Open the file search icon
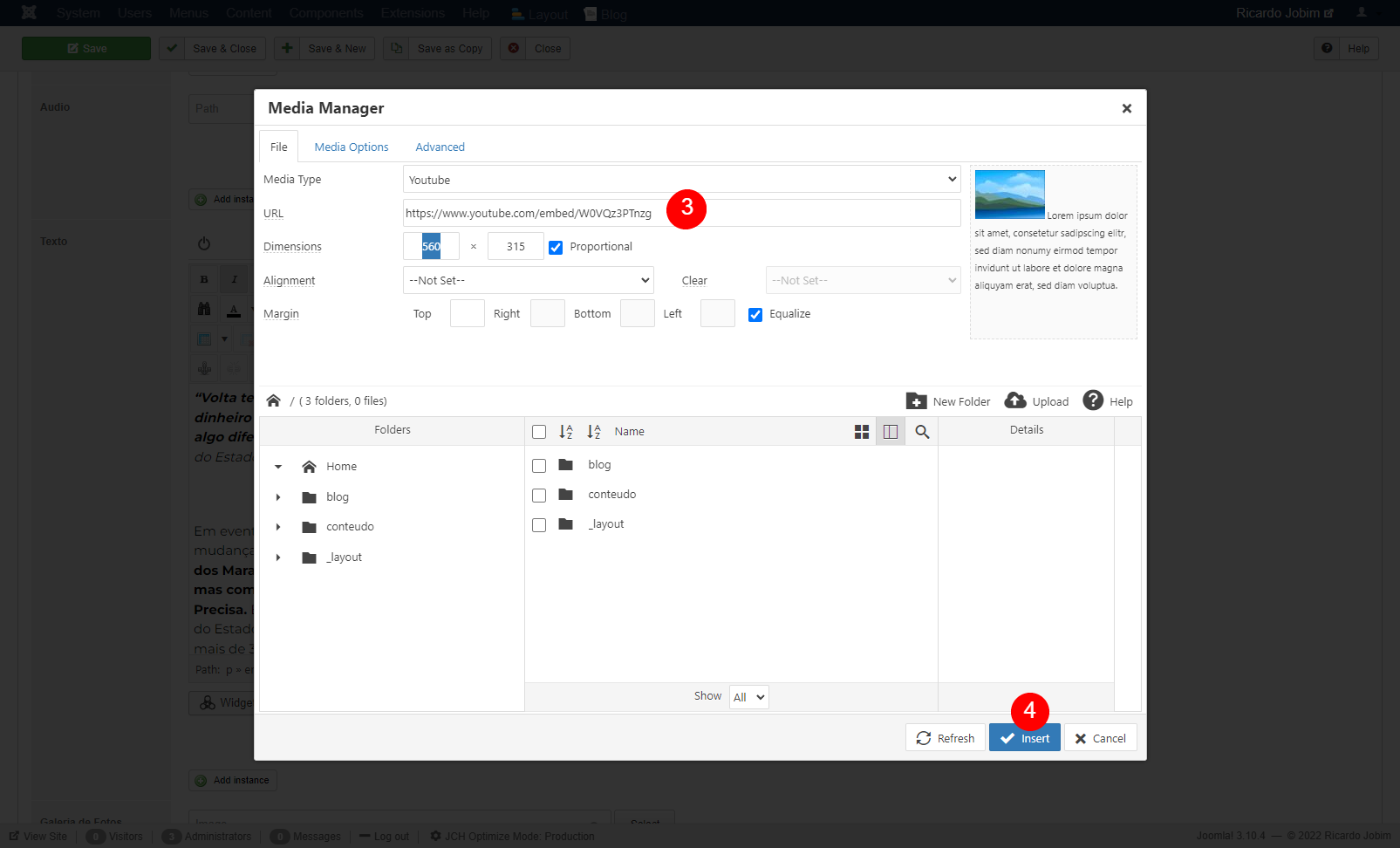This screenshot has width=1400, height=848. point(922,432)
